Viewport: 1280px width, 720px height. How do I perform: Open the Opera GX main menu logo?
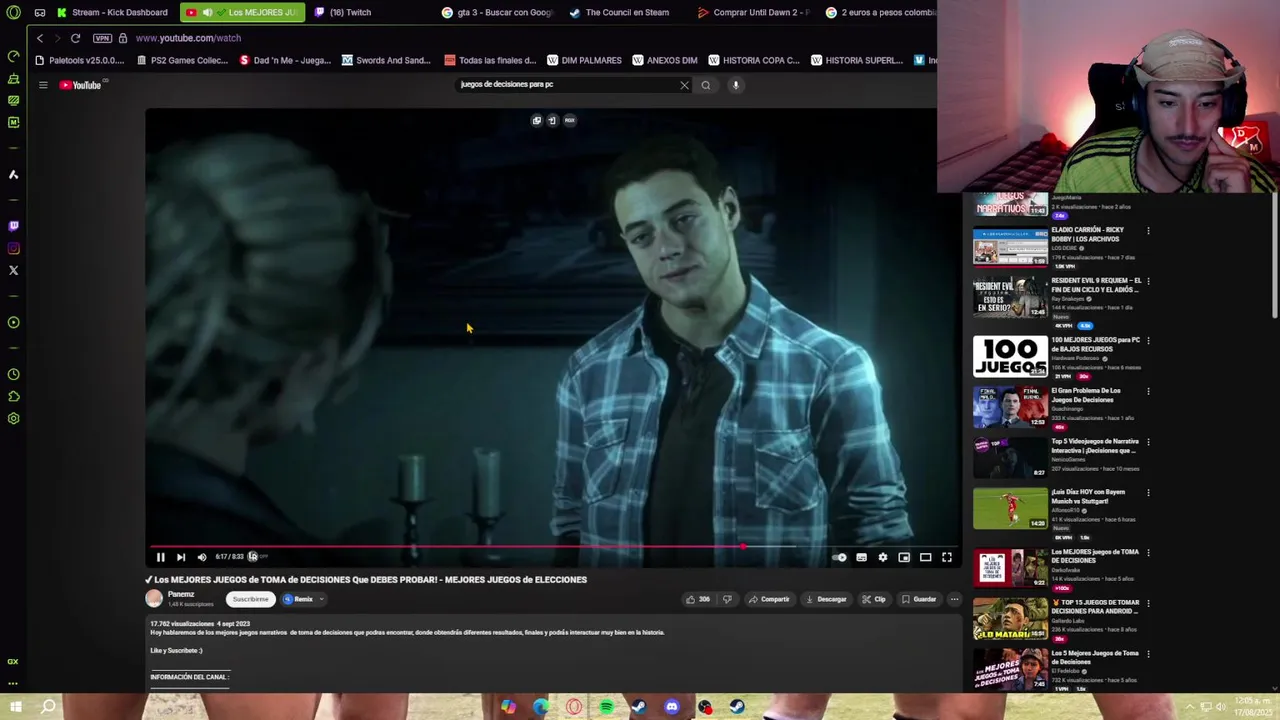point(13,12)
